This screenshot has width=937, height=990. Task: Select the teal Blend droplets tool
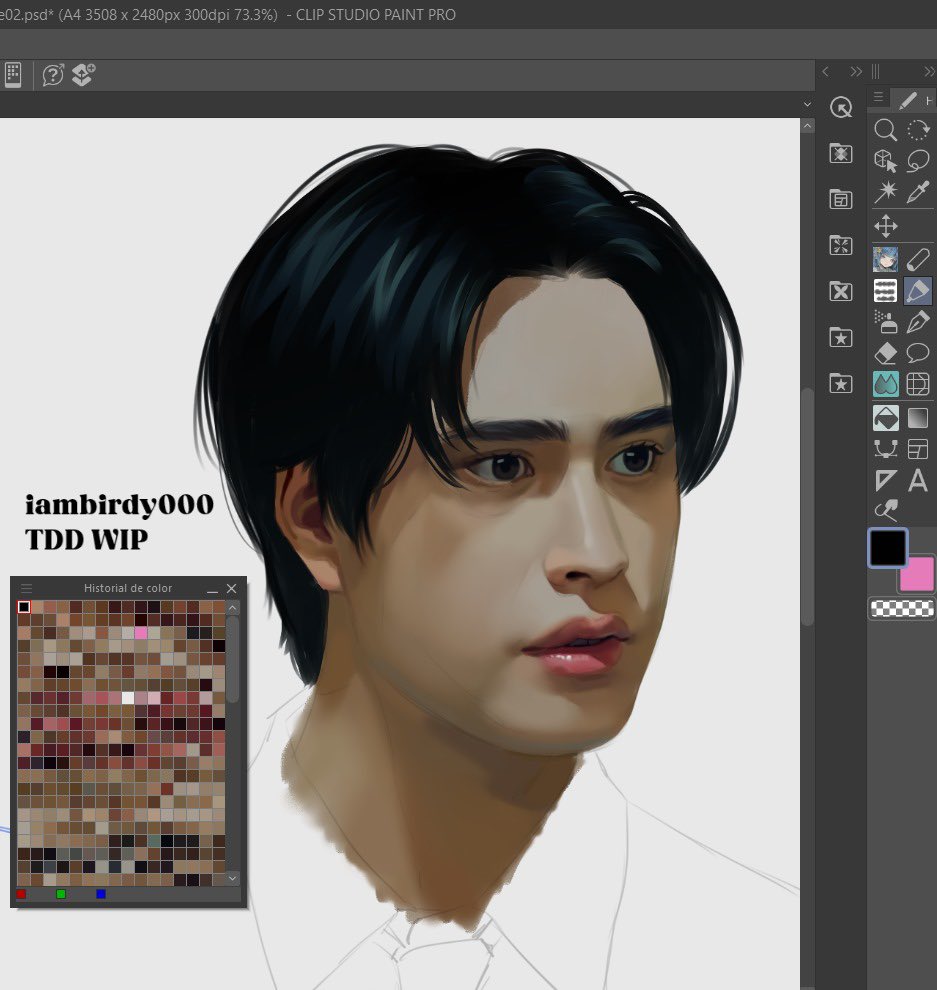point(885,384)
